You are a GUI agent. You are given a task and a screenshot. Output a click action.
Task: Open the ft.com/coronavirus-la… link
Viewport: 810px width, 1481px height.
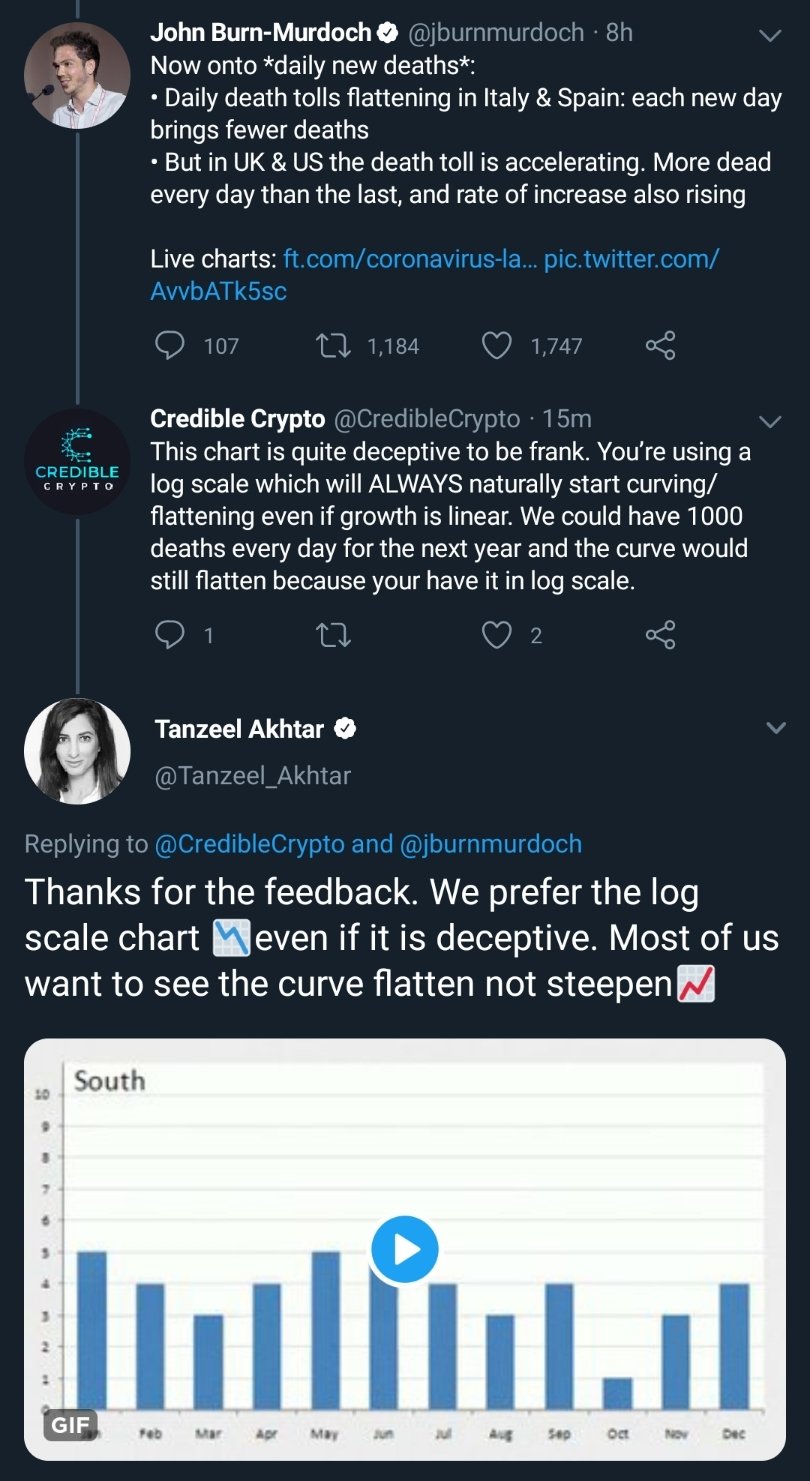click(x=410, y=258)
